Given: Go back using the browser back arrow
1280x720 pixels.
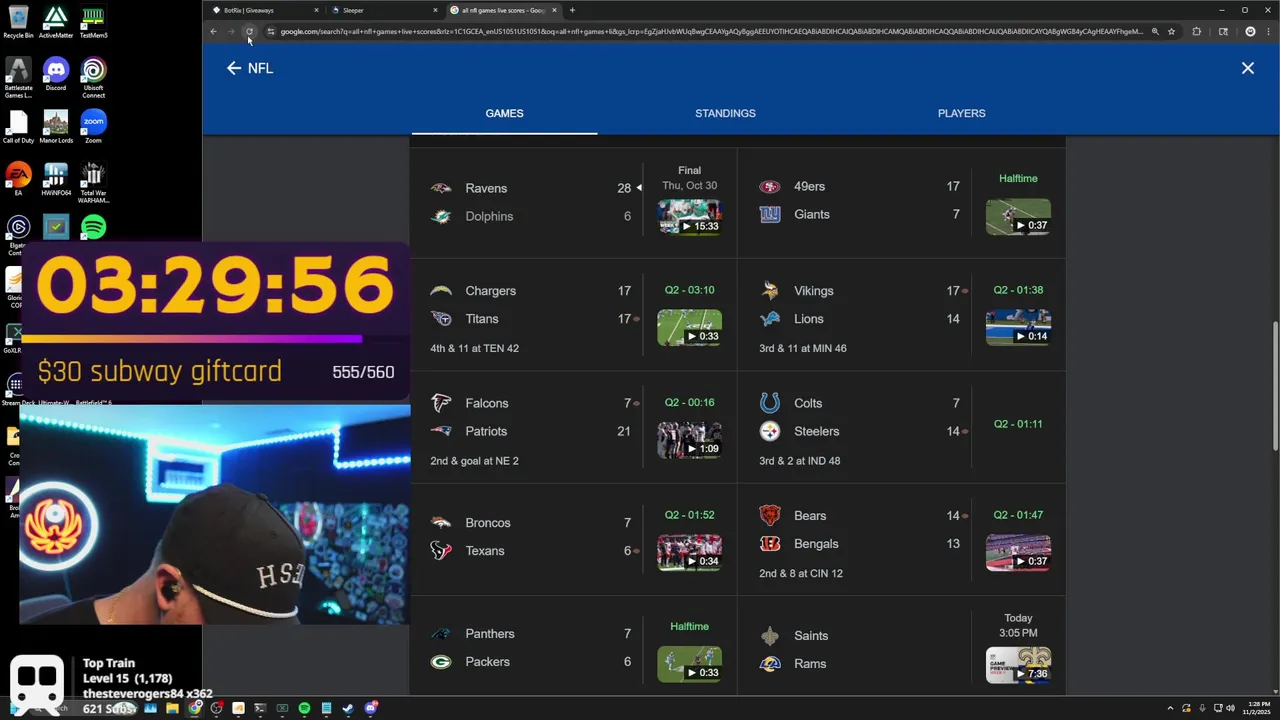Looking at the screenshot, I should (x=213, y=31).
